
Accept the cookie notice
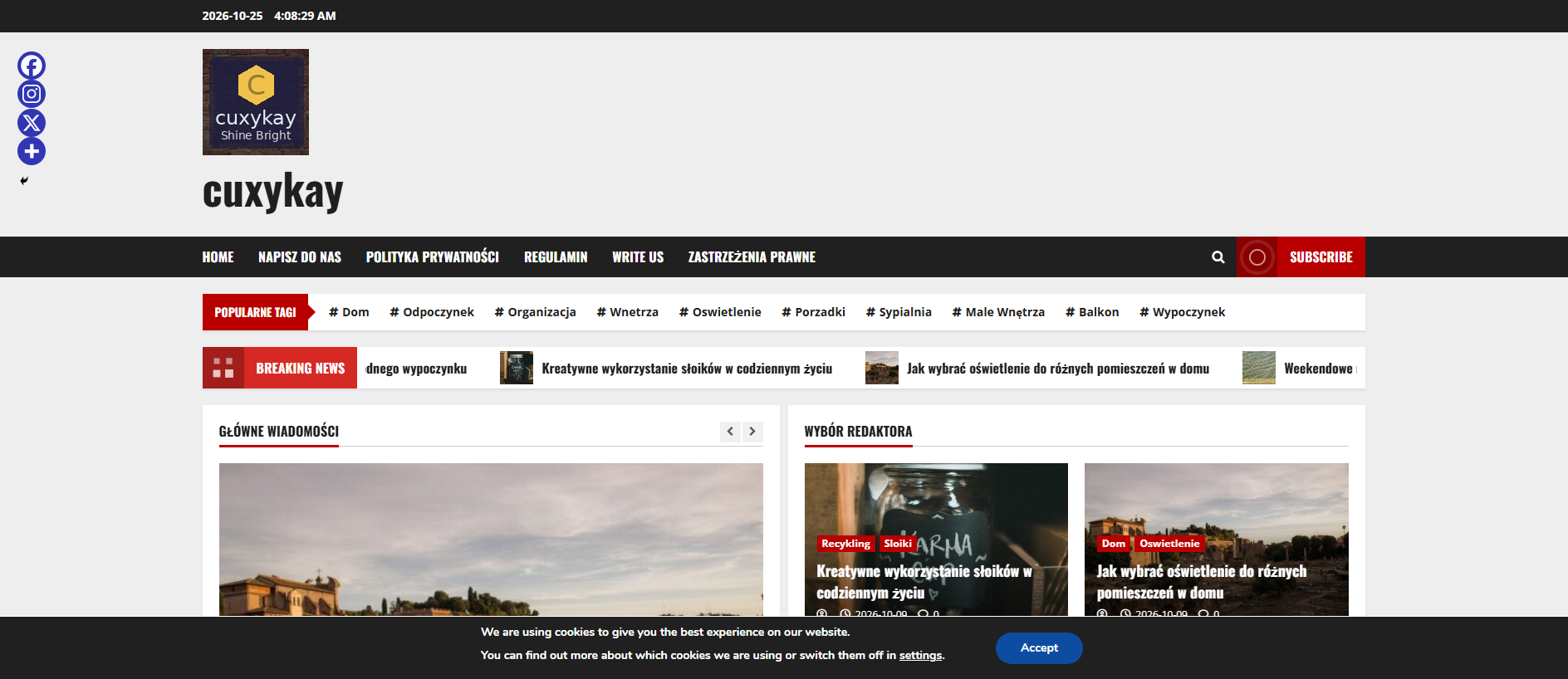pyautogui.click(x=1039, y=648)
